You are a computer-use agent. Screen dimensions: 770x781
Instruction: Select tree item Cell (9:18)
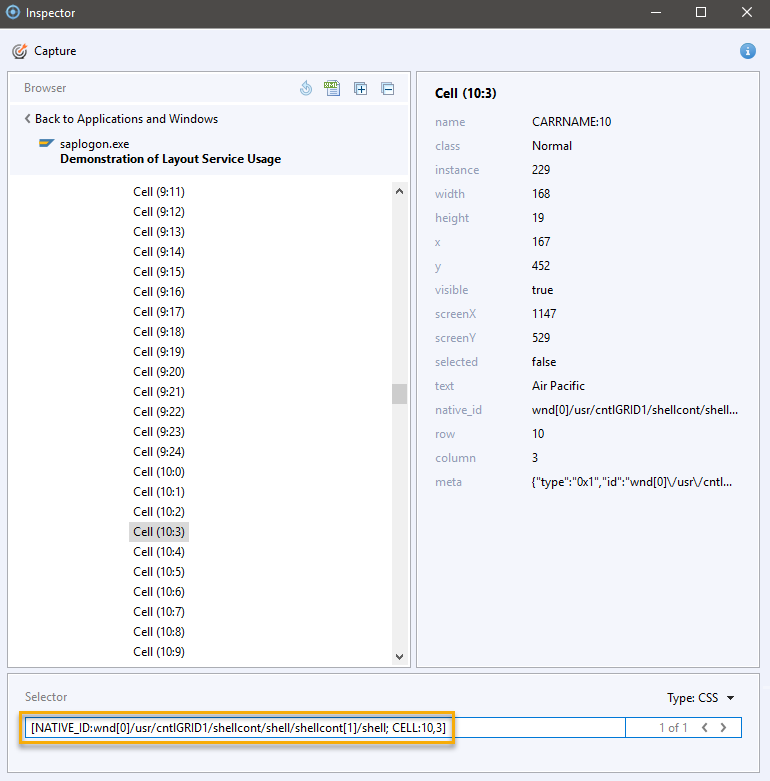pyautogui.click(x=159, y=332)
